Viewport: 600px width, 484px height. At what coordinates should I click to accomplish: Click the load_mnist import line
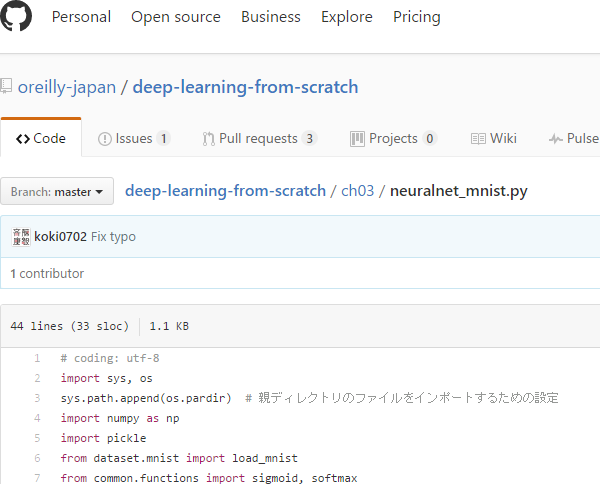(x=179, y=458)
